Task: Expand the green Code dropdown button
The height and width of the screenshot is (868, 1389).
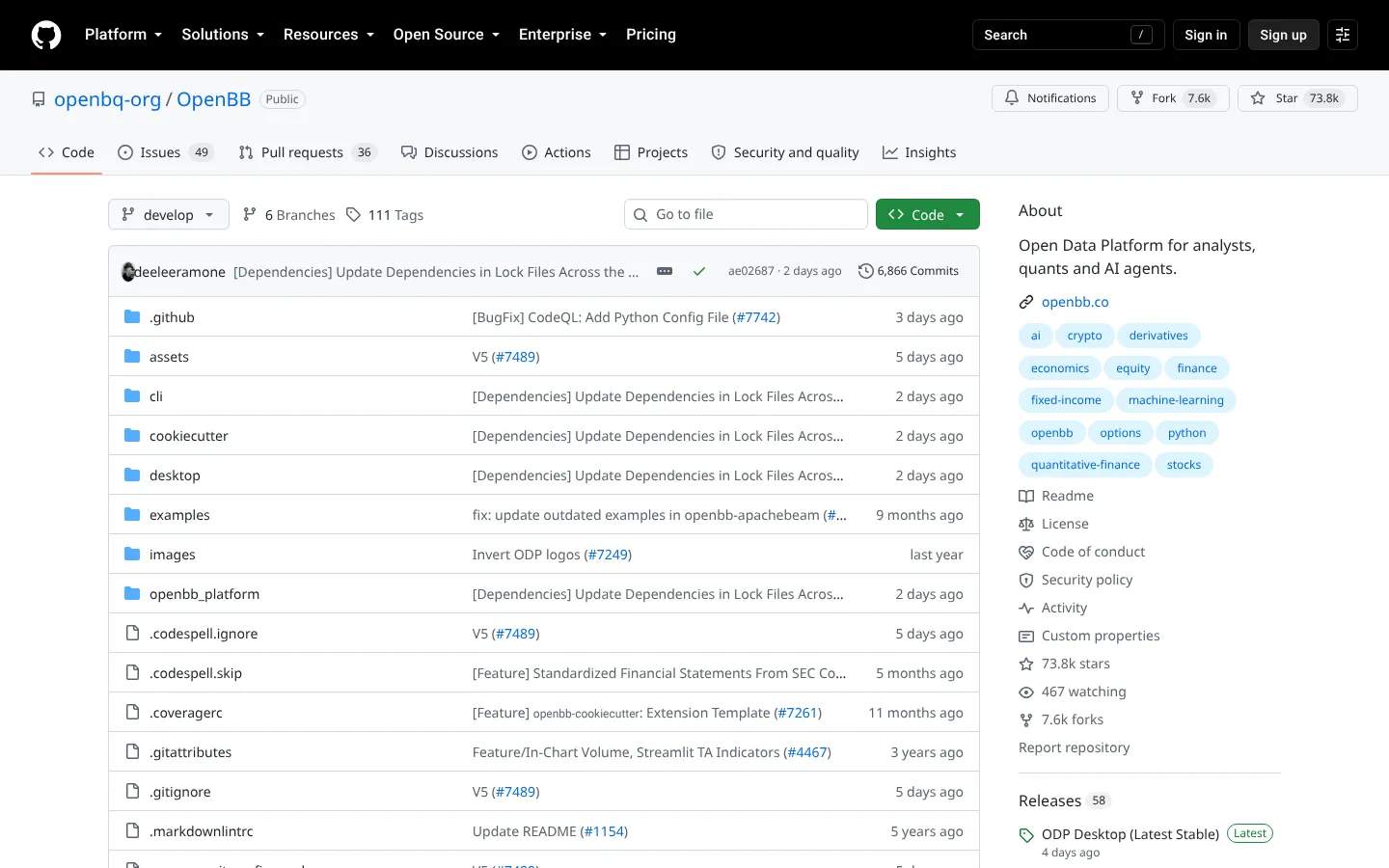Action: coord(928,214)
